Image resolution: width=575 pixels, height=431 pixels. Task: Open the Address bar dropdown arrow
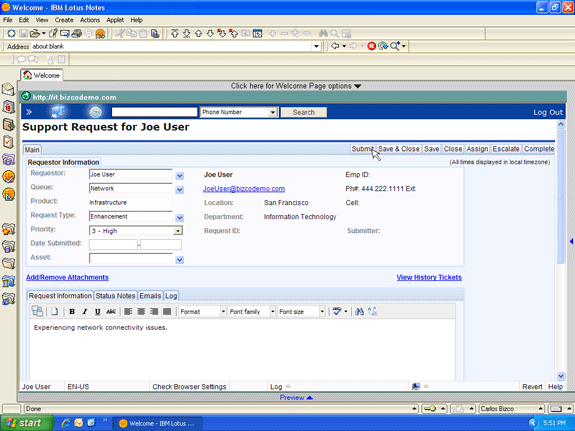316,47
